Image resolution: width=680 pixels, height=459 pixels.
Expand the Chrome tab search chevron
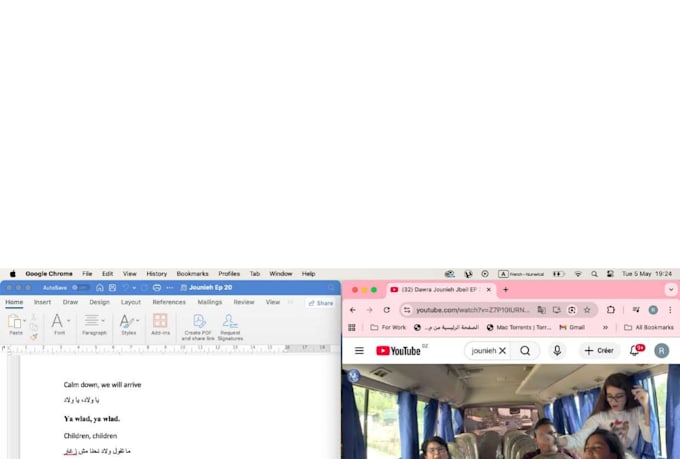[671, 289]
